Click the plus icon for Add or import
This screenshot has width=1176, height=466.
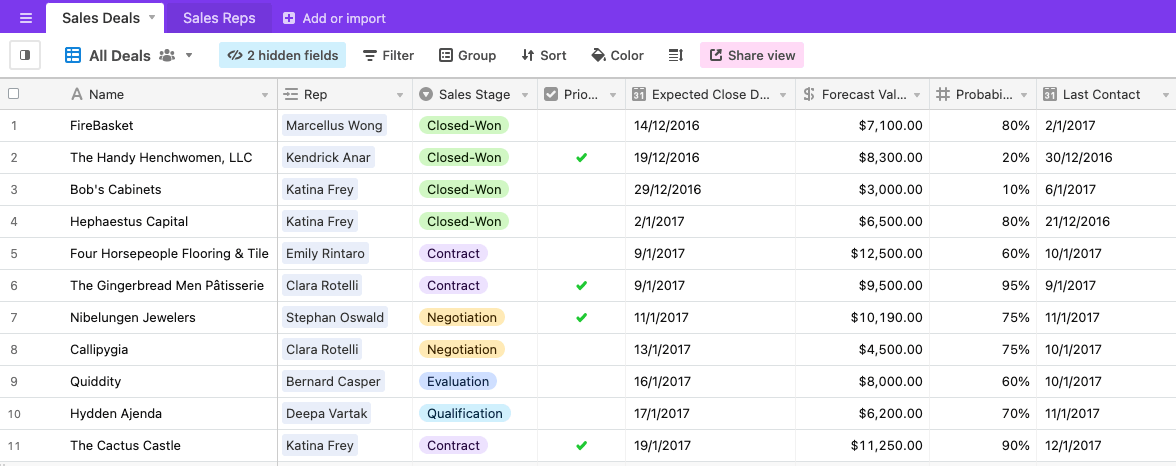pos(289,18)
